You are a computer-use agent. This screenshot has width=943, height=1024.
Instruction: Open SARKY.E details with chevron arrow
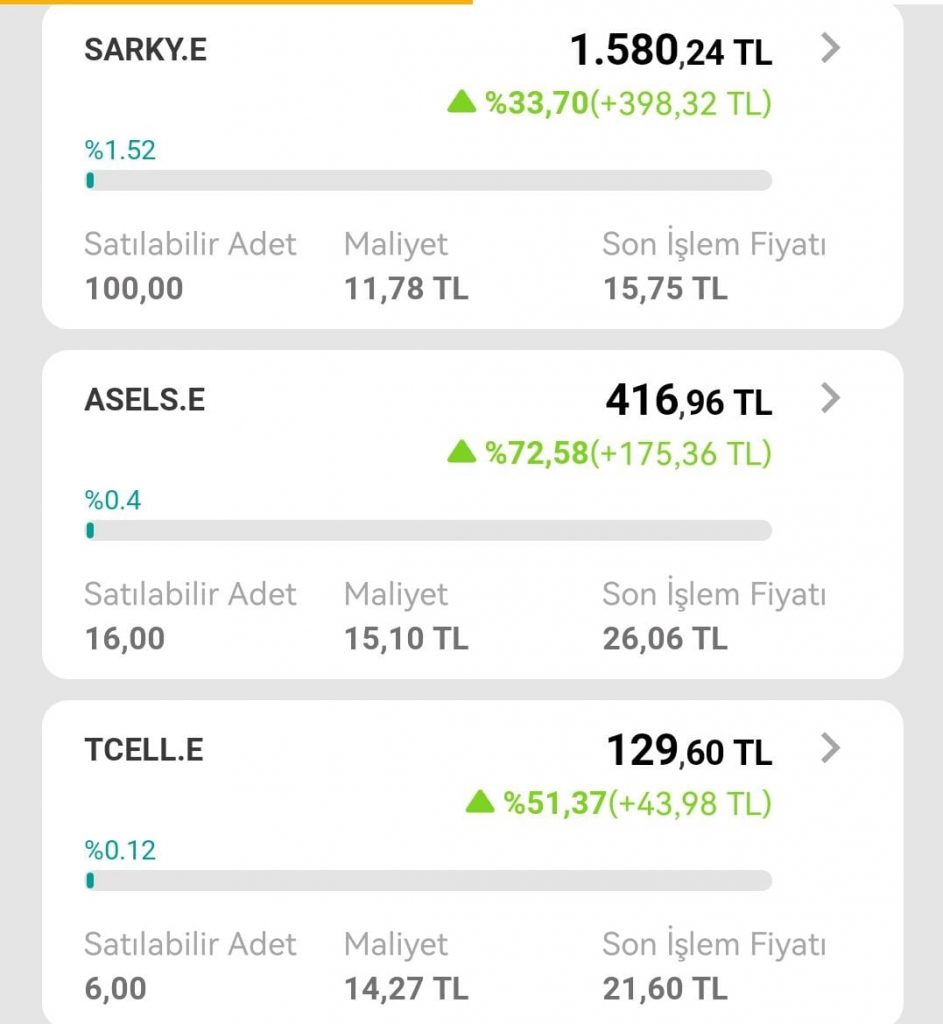pyautogui.click(x=830, y=48)
